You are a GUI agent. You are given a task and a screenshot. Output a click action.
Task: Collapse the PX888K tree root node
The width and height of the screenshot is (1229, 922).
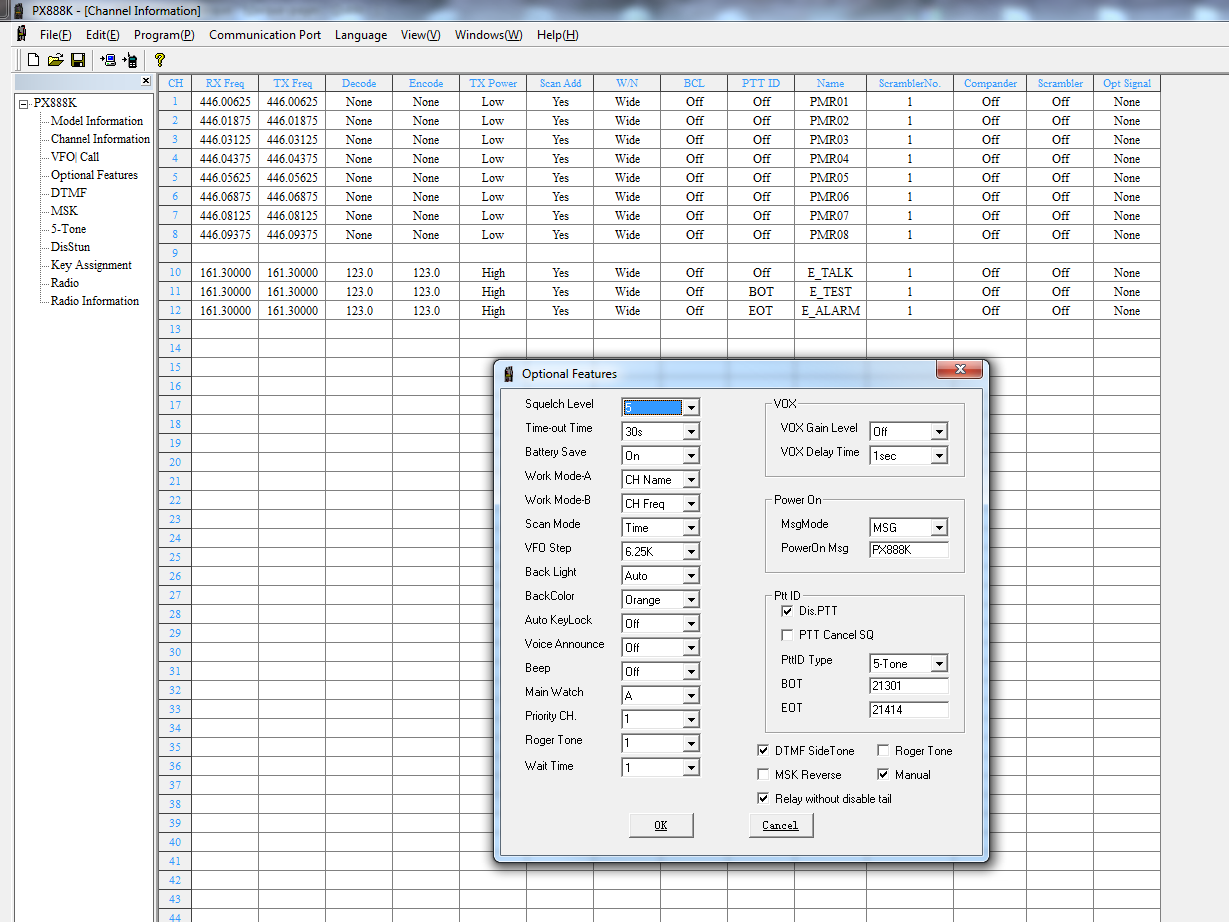pyautogui.click(x=24, y=103)
